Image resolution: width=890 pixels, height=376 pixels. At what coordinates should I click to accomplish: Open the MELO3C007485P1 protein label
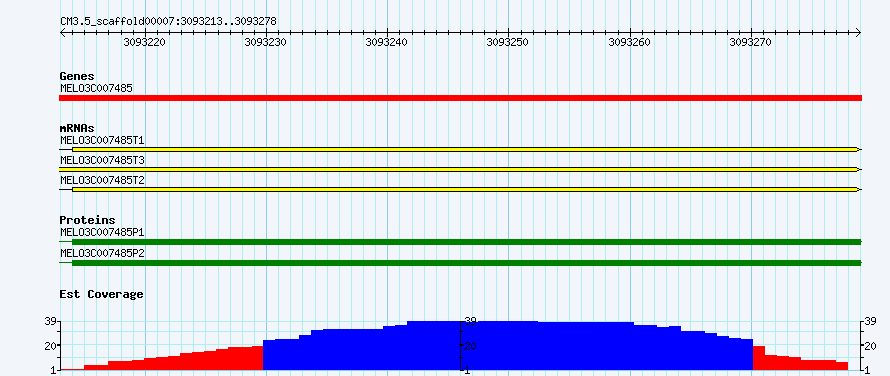102,232
